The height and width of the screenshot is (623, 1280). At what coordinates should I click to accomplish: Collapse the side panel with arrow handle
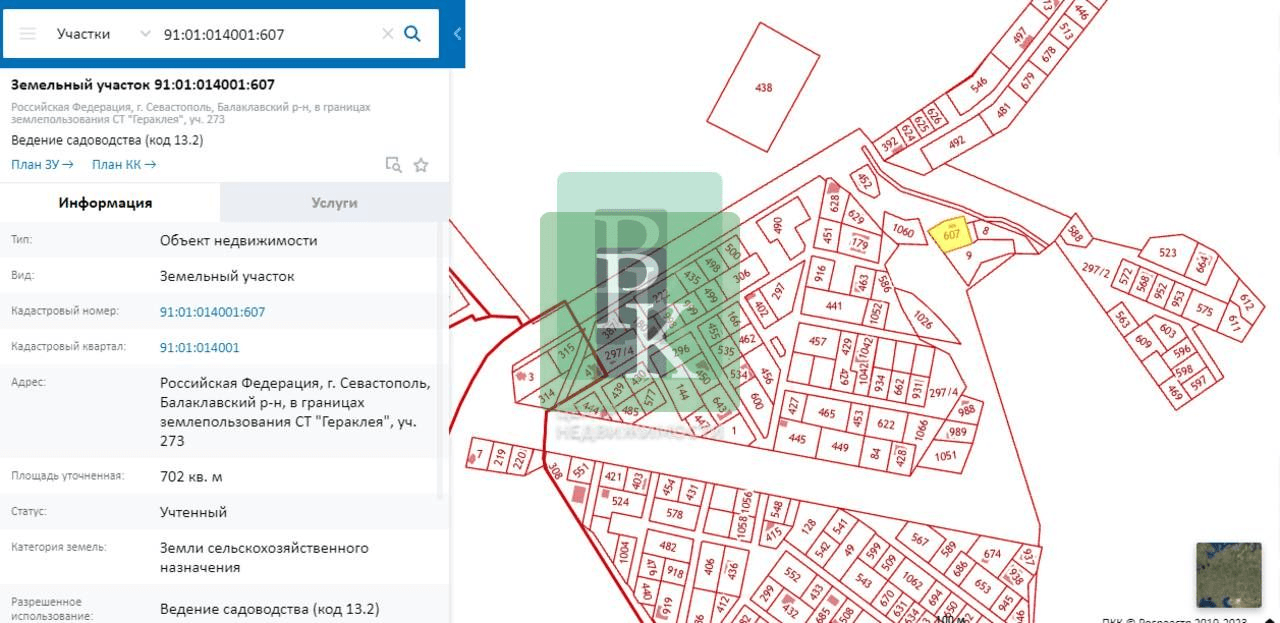[x=457, y=34]
